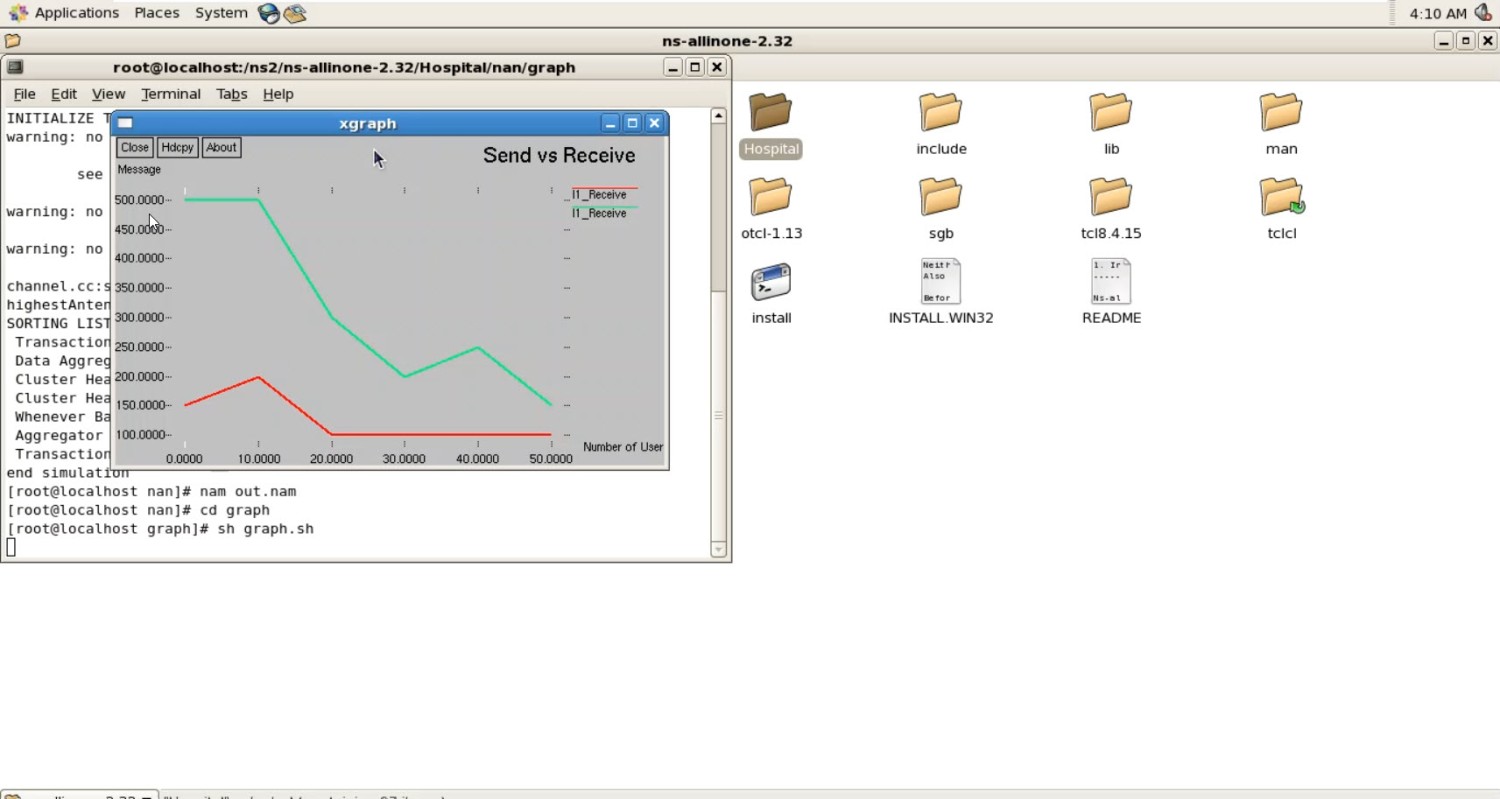The width and height of the screenshot is (1500, 799).
Task: Open the INSTALL.WIN32 text file
Action: (940, 282)
